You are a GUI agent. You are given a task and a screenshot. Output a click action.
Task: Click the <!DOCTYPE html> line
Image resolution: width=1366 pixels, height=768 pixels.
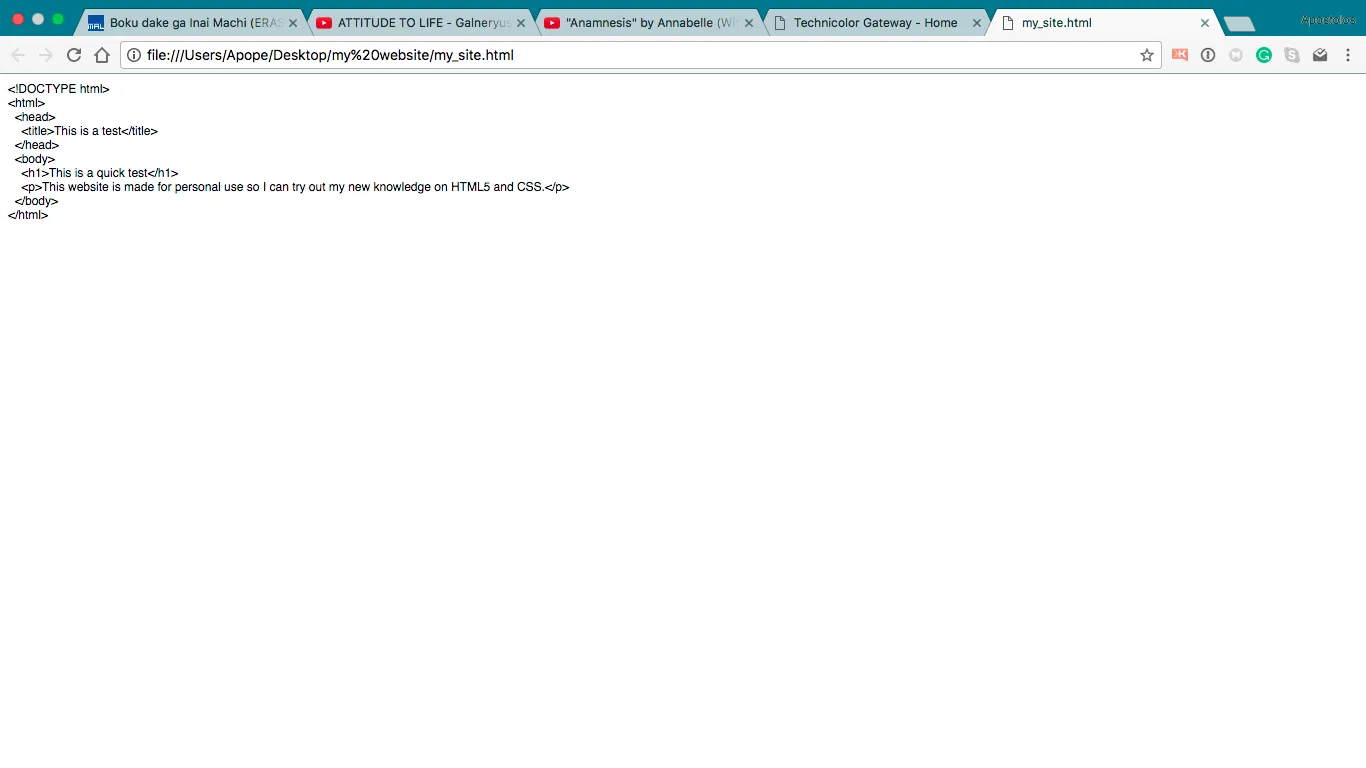click(59, 89)
